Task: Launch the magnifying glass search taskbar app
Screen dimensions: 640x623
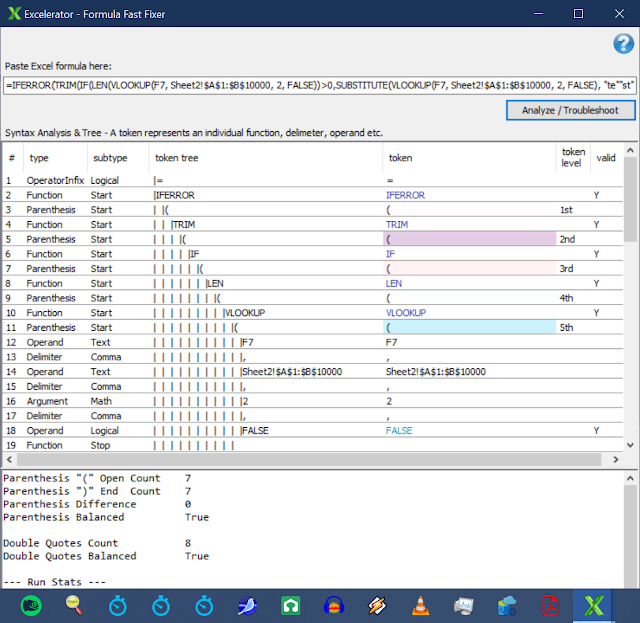Action: [x=74, y=605]
